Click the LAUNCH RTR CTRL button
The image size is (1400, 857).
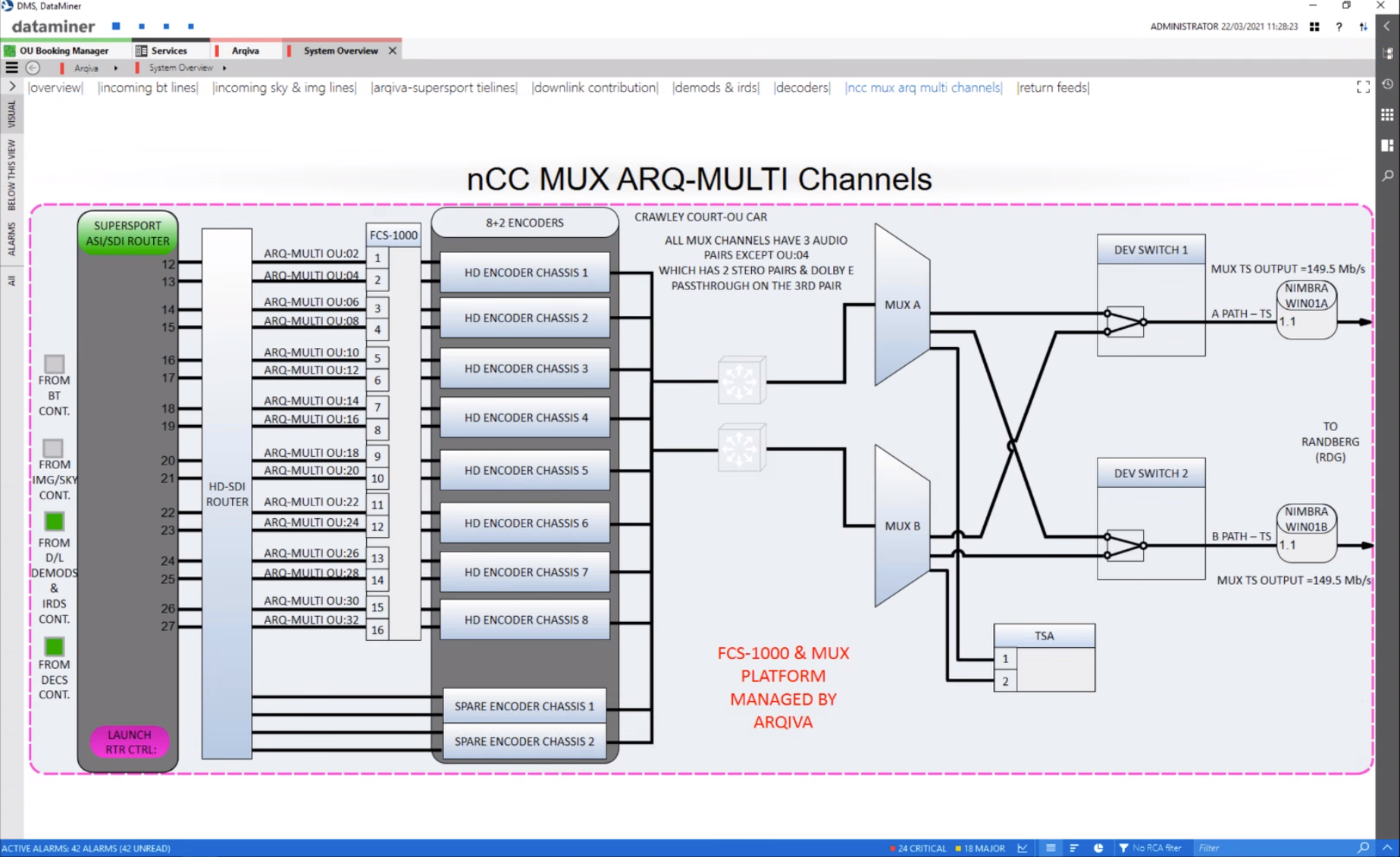pos(130,742)
